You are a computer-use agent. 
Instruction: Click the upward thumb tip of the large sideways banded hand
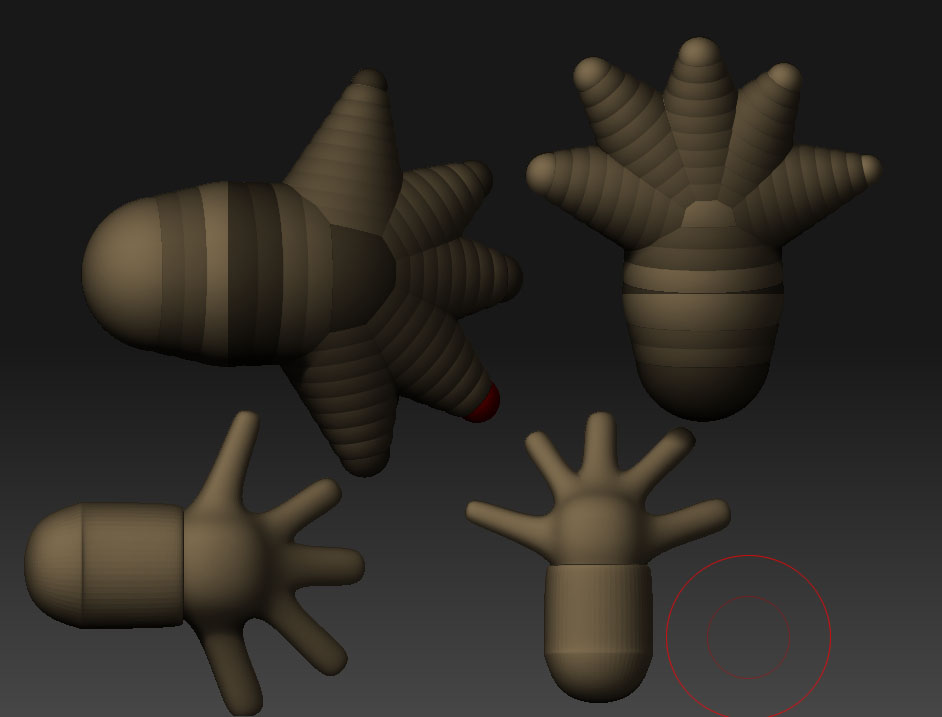point(369,80)
